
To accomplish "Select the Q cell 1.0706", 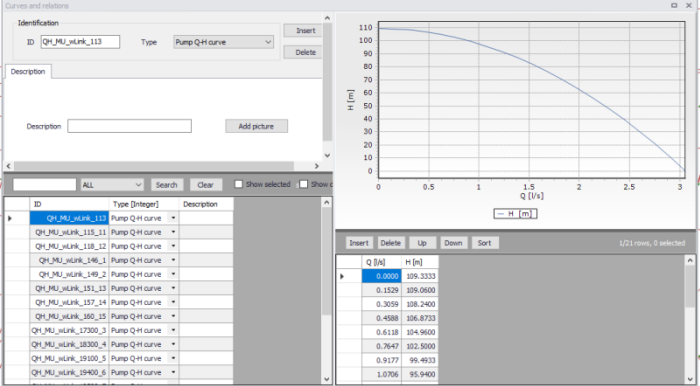I will (381, 374).
